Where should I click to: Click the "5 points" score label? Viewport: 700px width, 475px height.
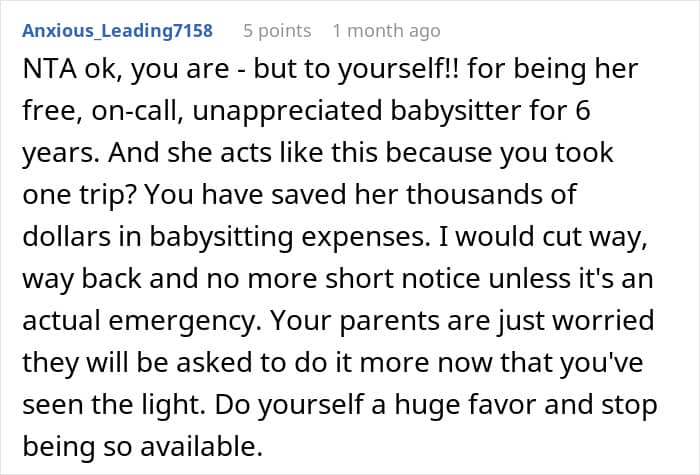point(277,31)
